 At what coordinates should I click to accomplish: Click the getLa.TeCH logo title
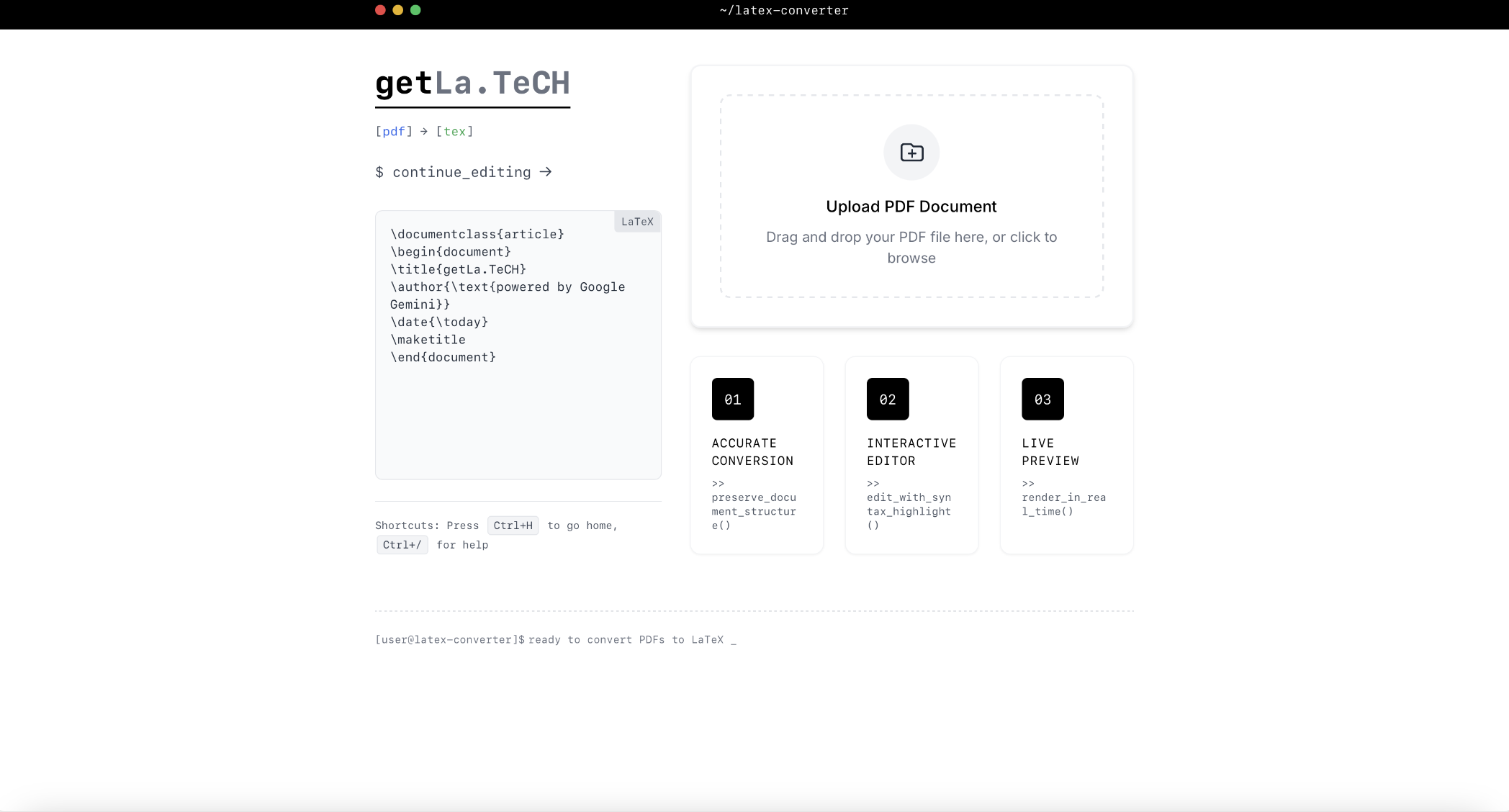(x=472, y=84)
